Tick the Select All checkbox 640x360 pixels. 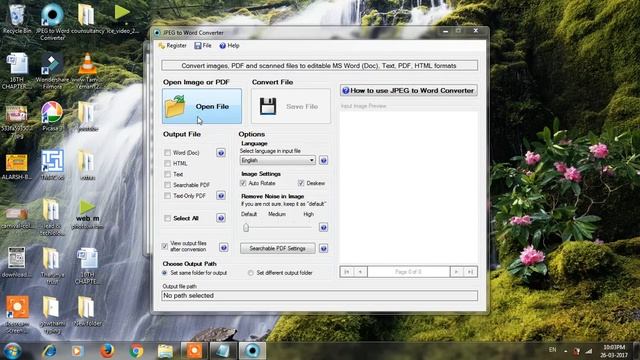(x=167, y=218)
